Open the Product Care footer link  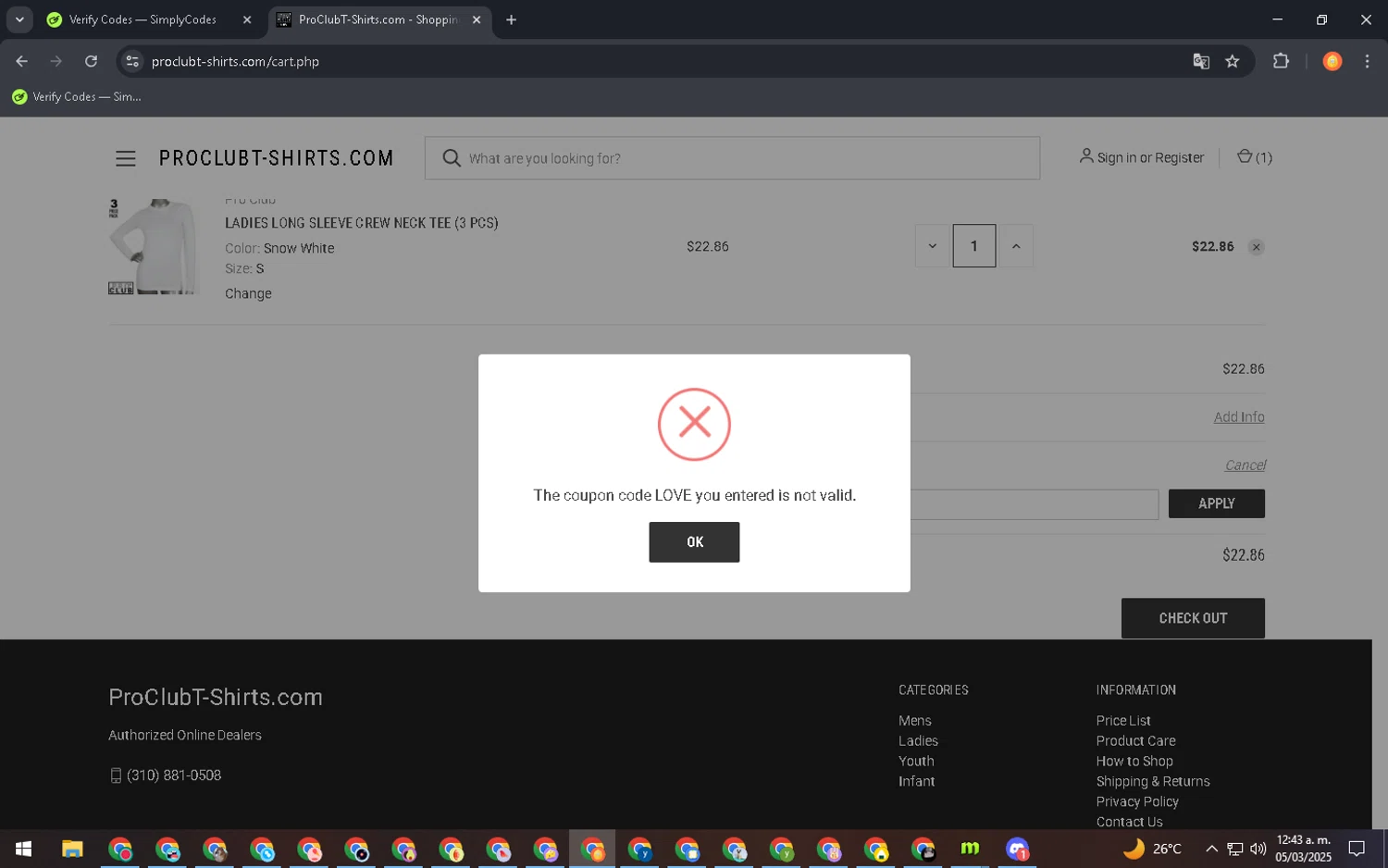(x=1135, y=741)
